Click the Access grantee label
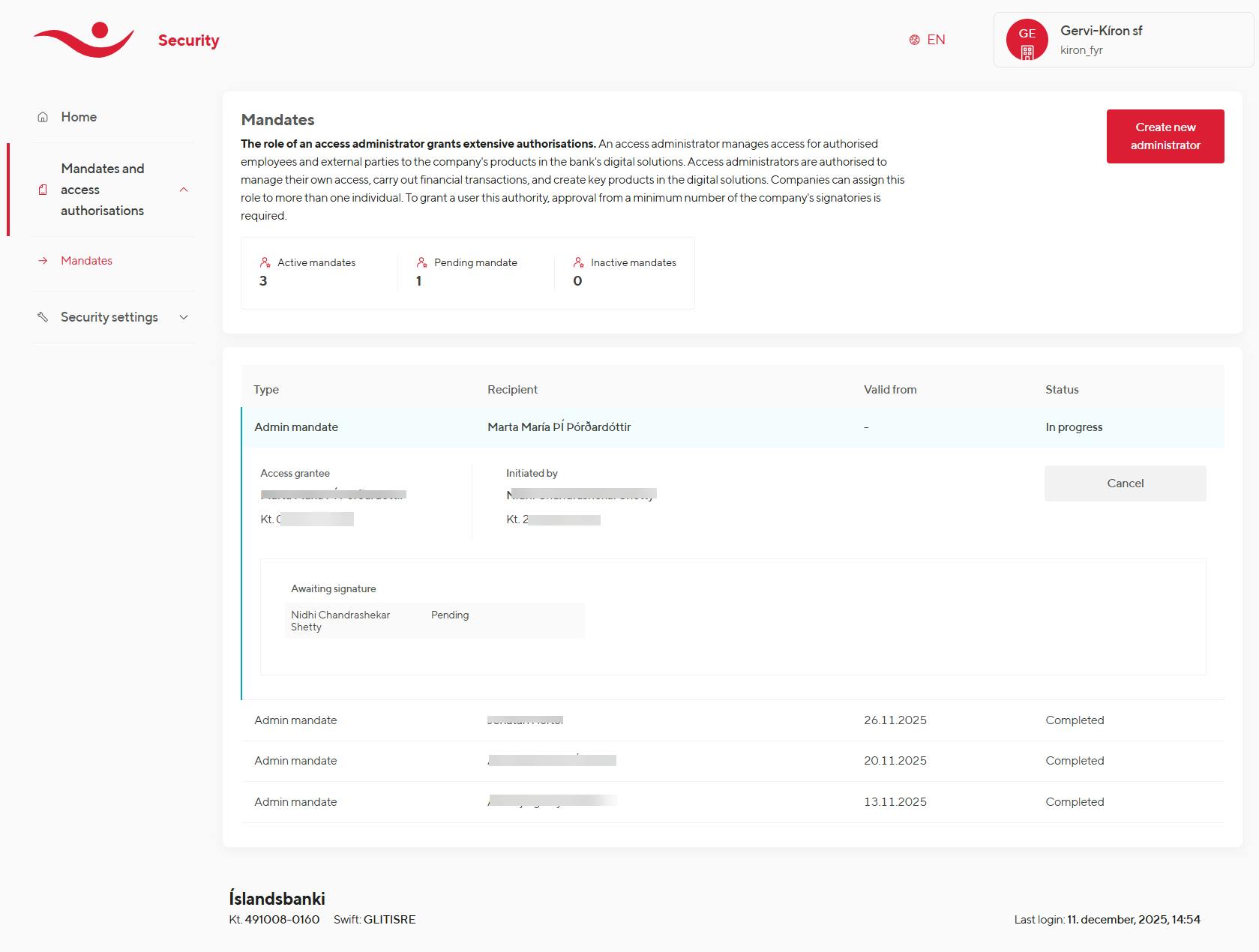The width and height of the screenshot is (1259, 952). (295, 474)
